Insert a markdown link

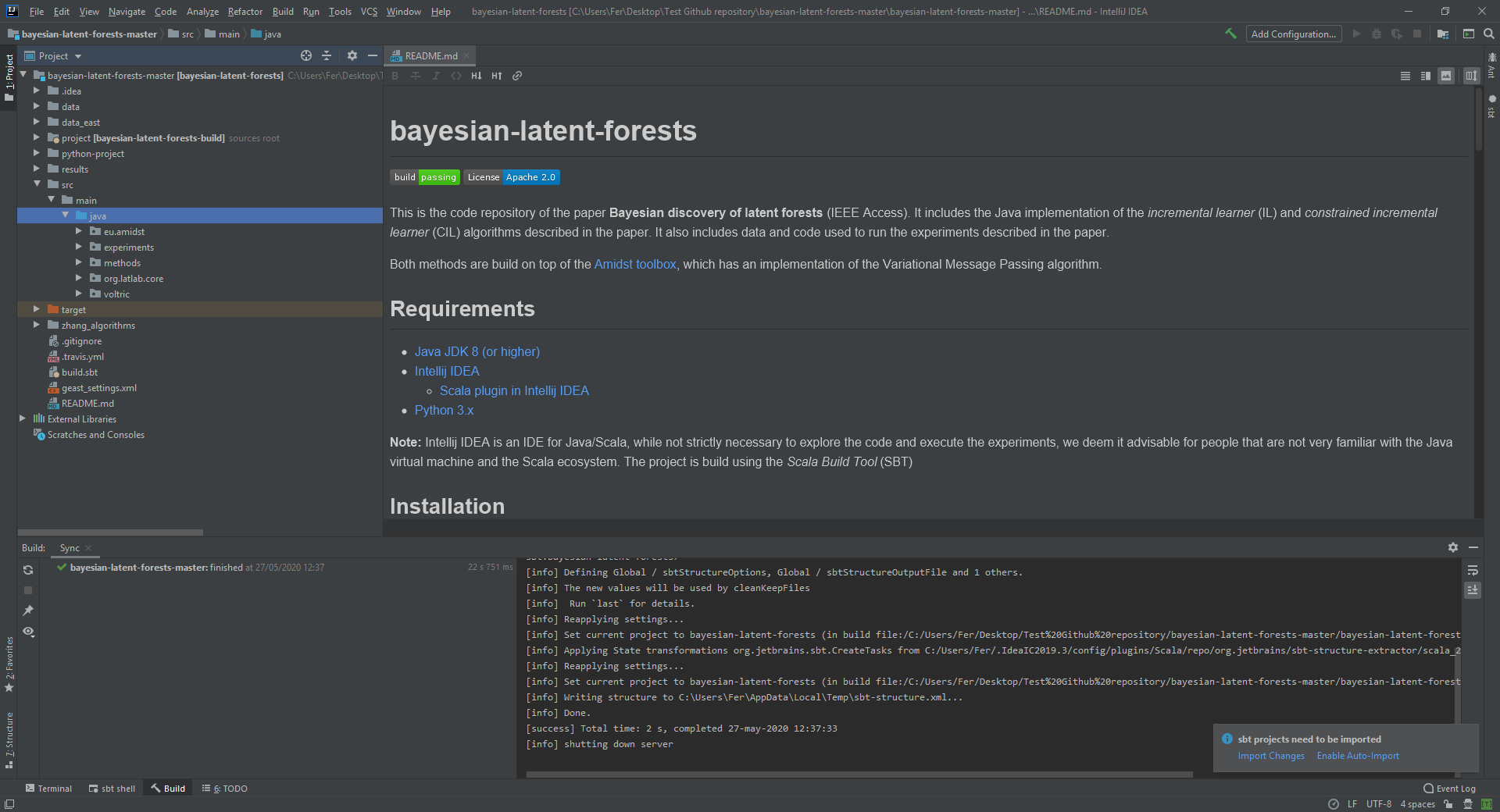(517, 76)
